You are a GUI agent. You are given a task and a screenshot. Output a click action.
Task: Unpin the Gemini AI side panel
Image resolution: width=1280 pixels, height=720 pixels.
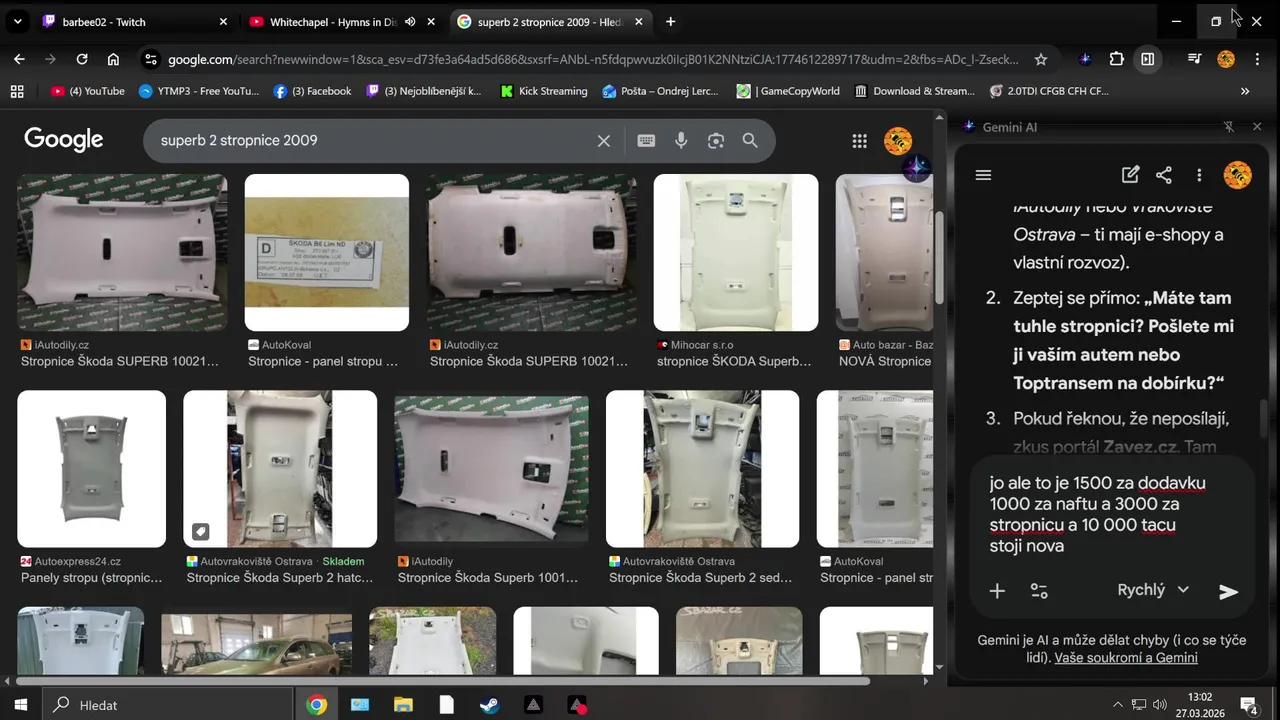[1229, 127]
